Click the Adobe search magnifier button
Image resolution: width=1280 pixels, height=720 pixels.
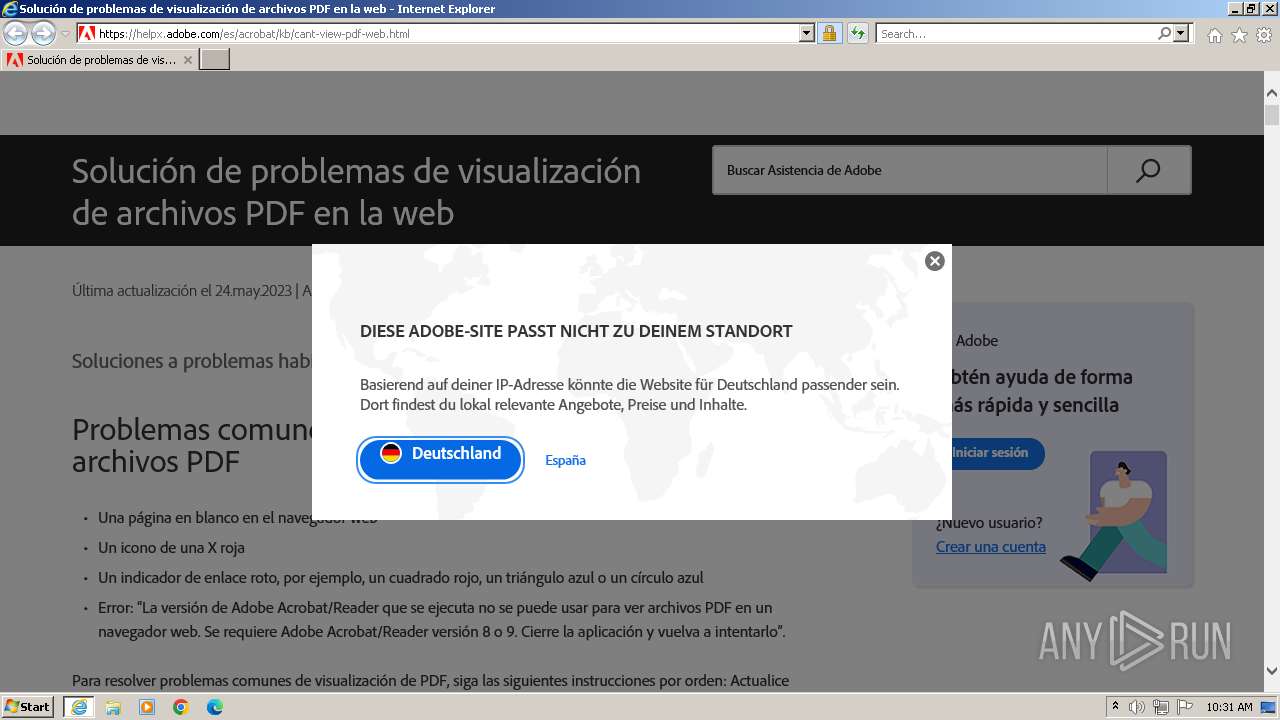[x=1149, y=170]
